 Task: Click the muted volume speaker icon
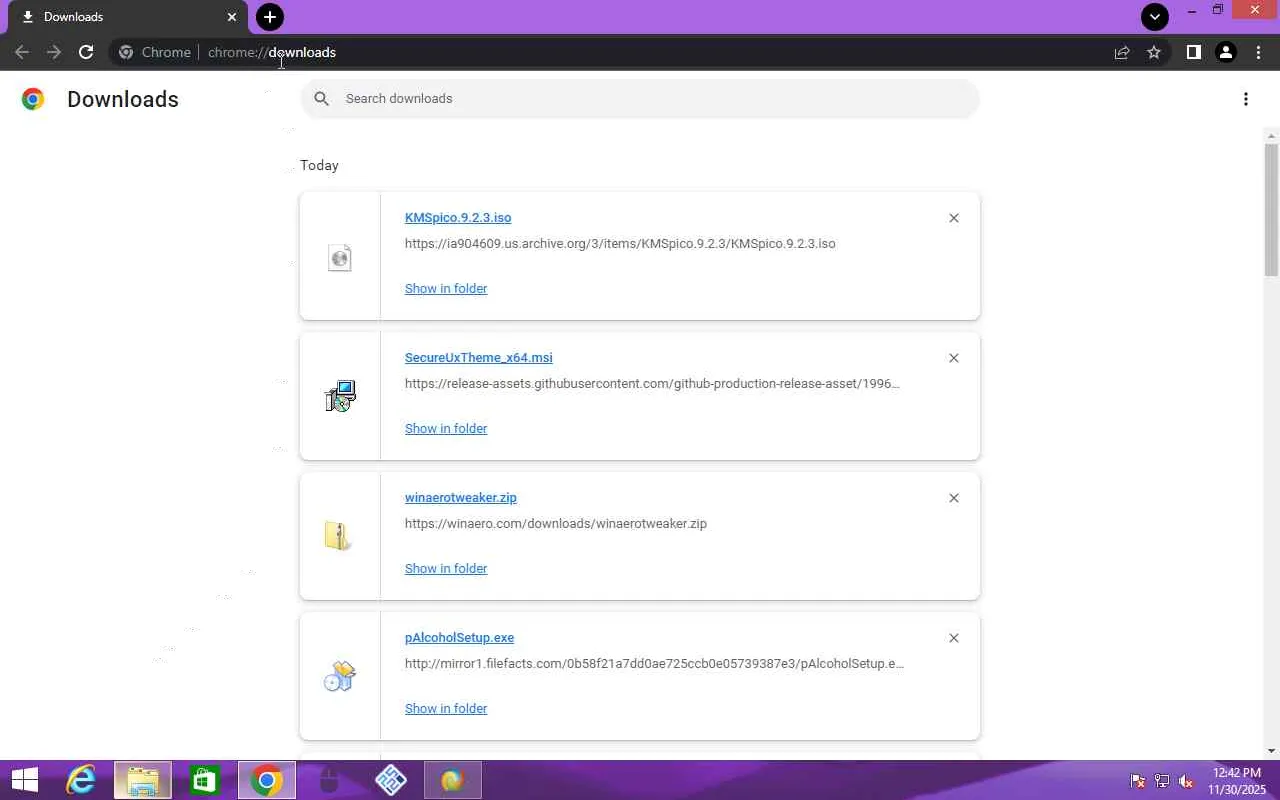pos(1186,781)
